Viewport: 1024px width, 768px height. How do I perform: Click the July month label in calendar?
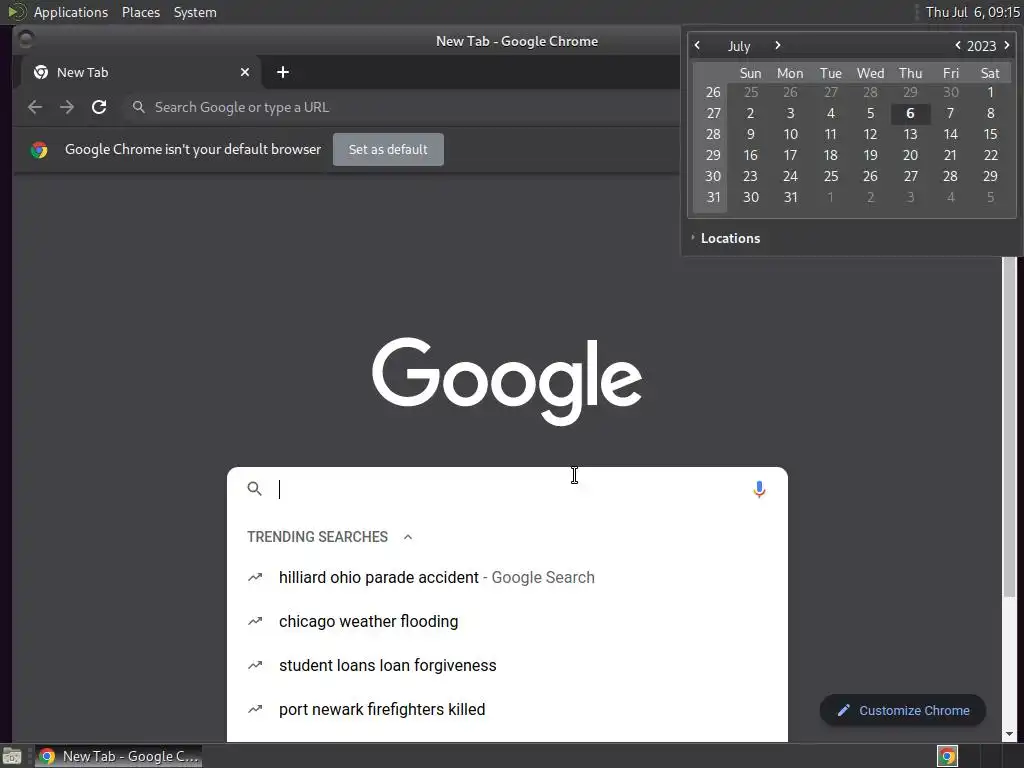(x=739, y=46)
